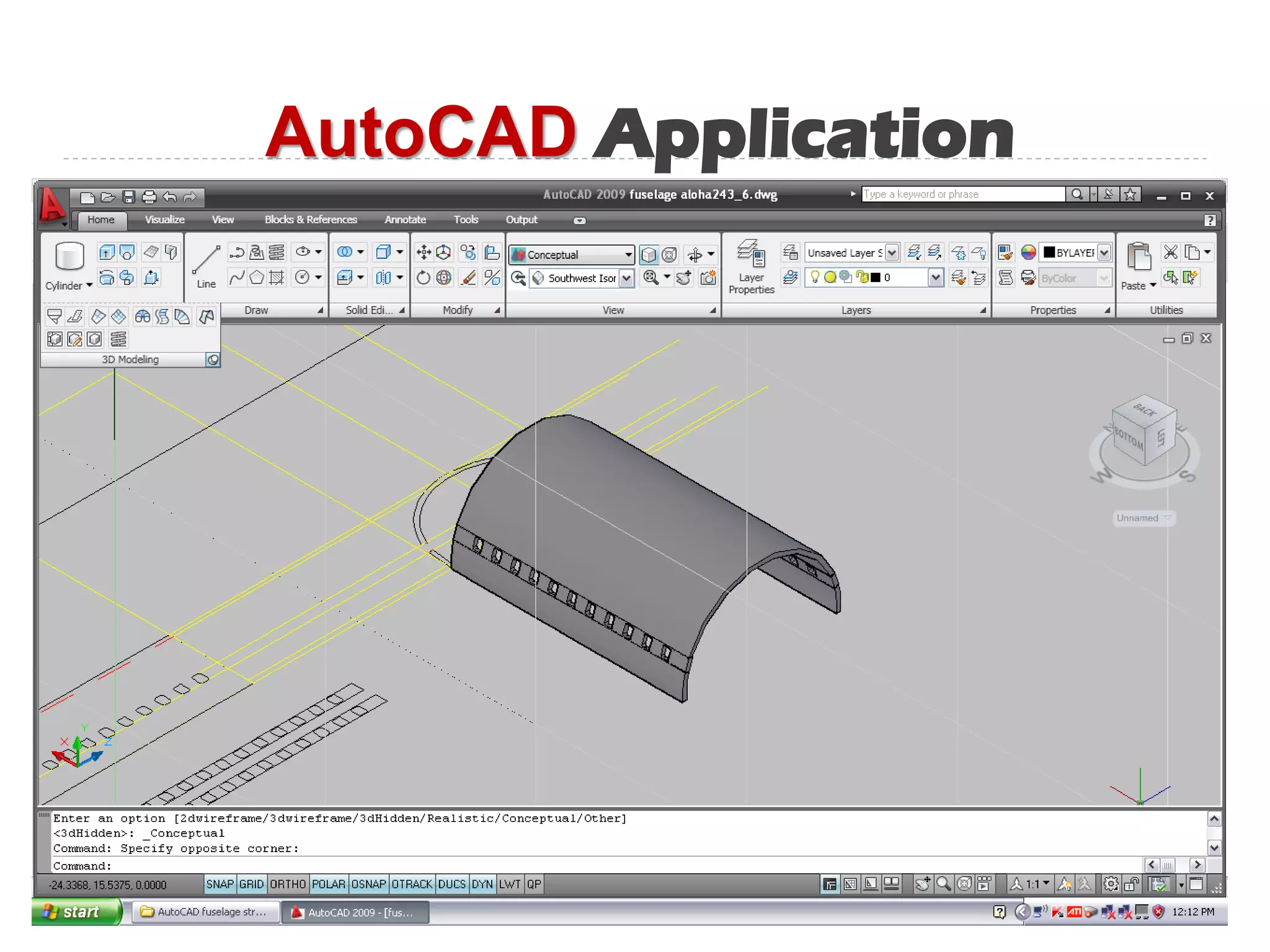Viewport: 1270px width, 952px height.
Task: Click the color wheel icon in Properties panel
Action: [x=1028, y=252]
